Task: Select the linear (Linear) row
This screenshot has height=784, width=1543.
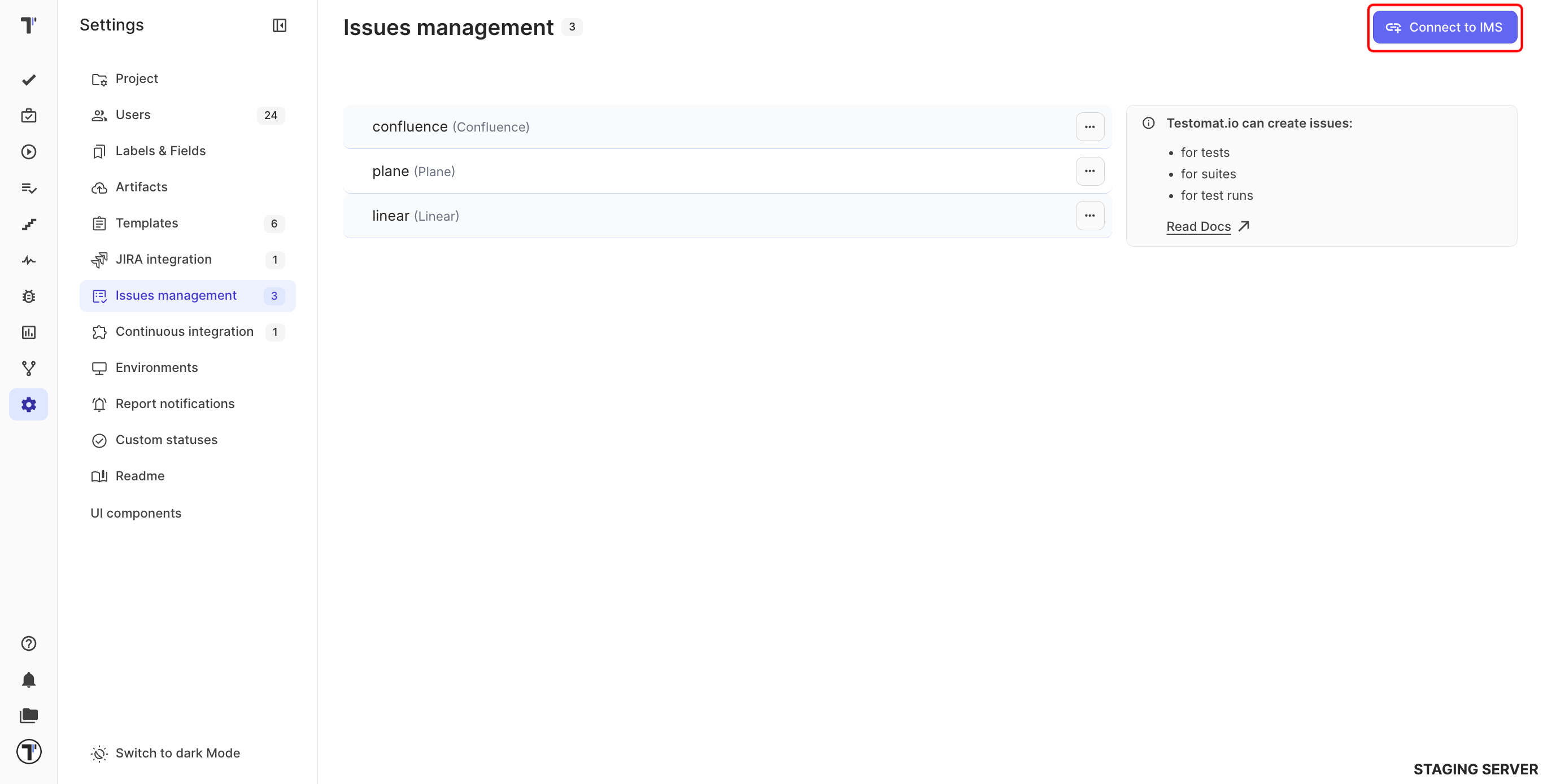Action: click(x=727, y=216)
